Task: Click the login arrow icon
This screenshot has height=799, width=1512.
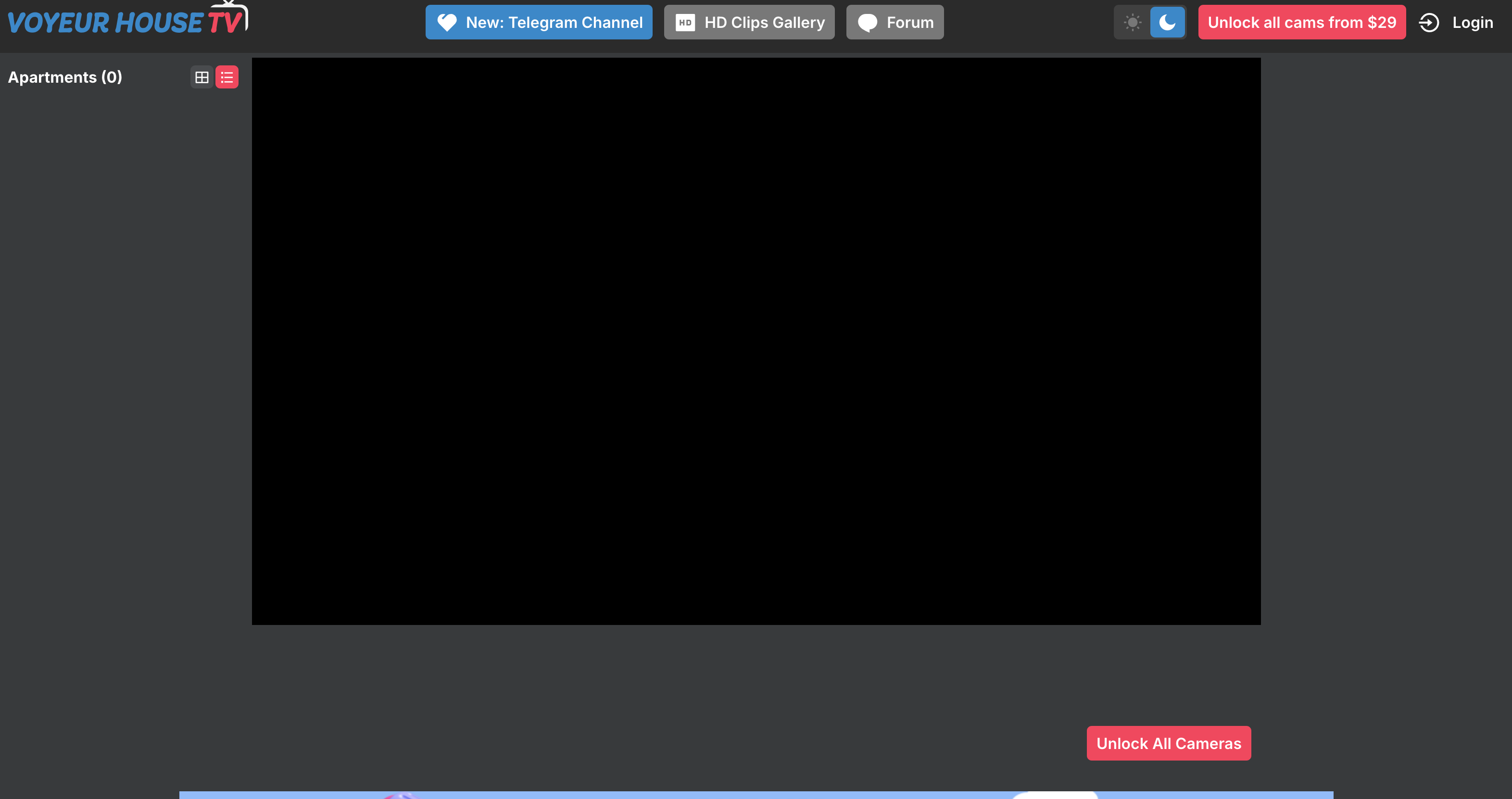Action: pos(1429,22)
